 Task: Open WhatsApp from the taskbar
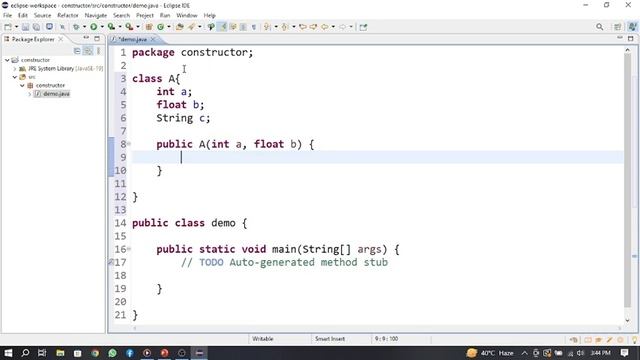point(112,353)
